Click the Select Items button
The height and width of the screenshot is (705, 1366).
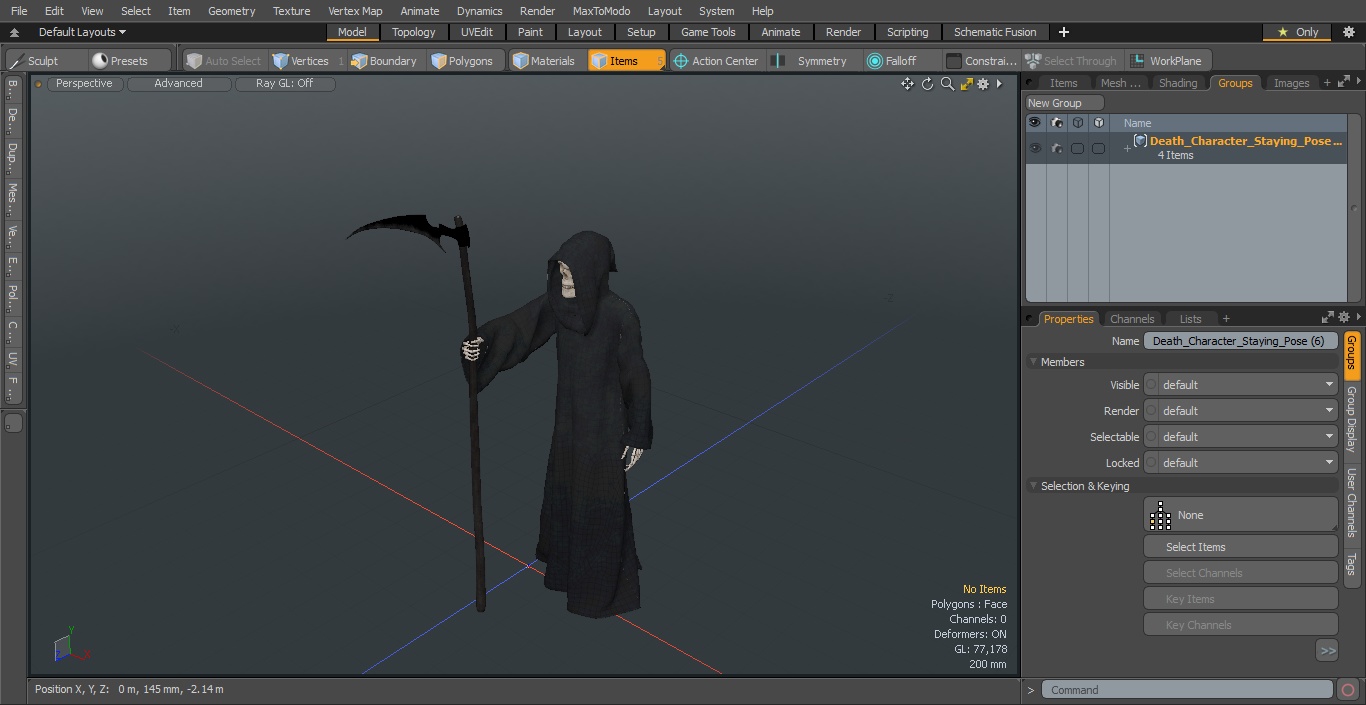click(1241, 547)
